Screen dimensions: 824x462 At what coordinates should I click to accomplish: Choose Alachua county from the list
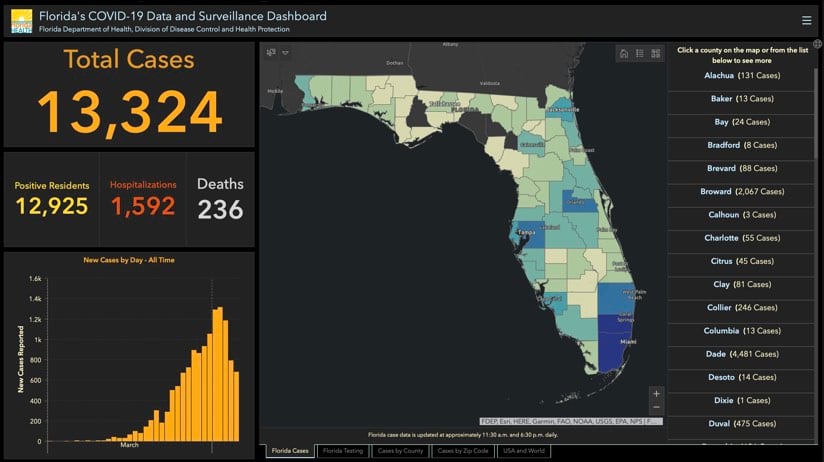point(741,76)
